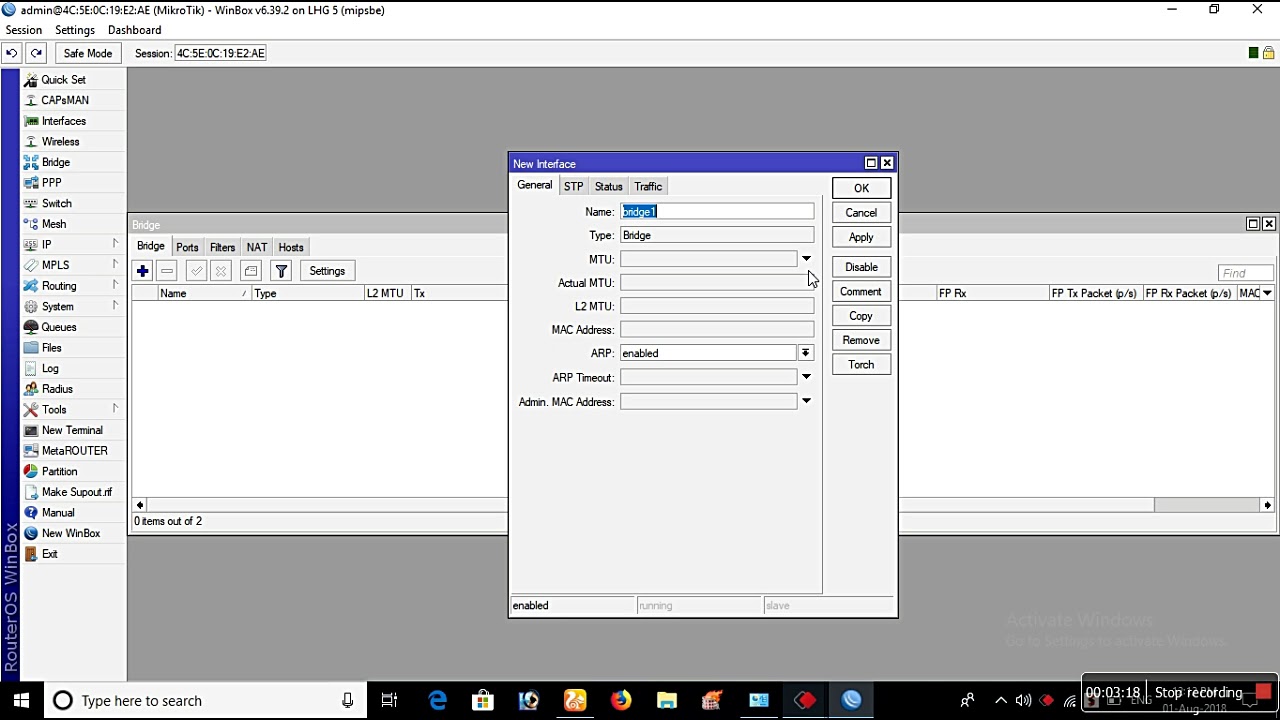Expand the Admin. MAC Address arrow

point(806,401)
